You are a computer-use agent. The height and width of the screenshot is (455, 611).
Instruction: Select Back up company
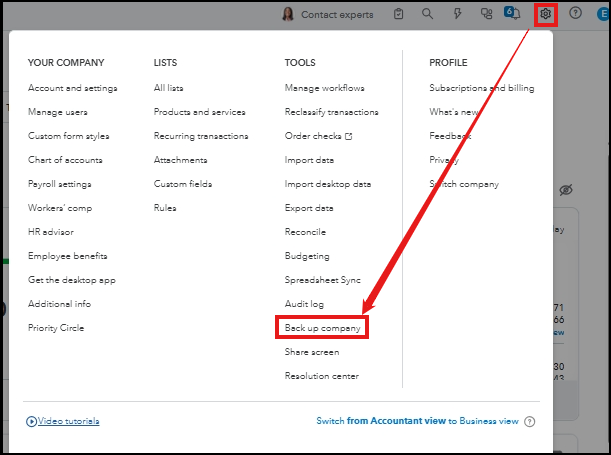pos(323,328)
